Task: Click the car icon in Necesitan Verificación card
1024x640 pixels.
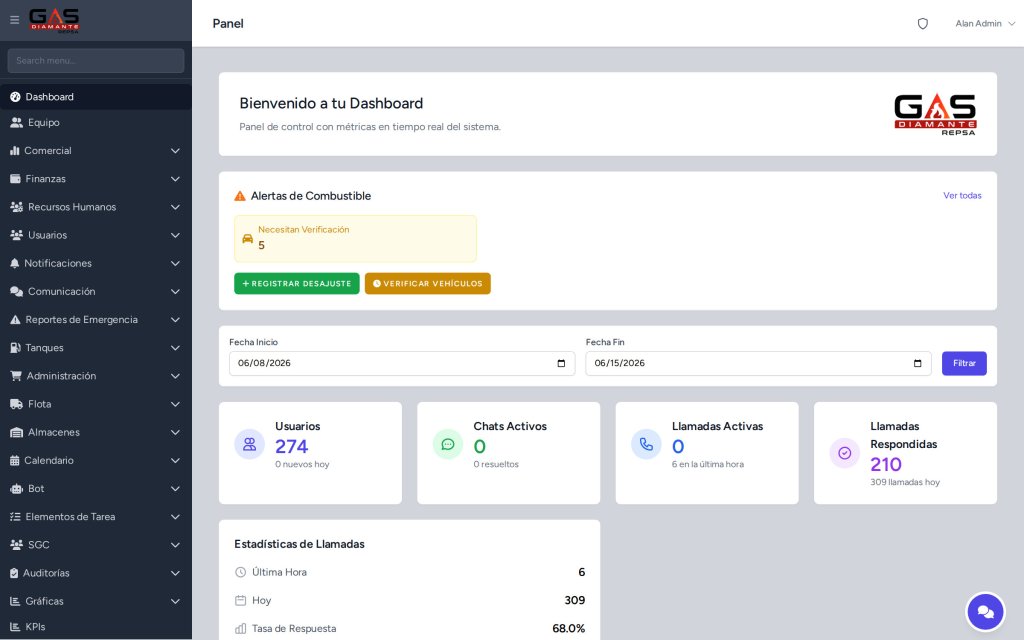Action: click(x=248, y=239)
